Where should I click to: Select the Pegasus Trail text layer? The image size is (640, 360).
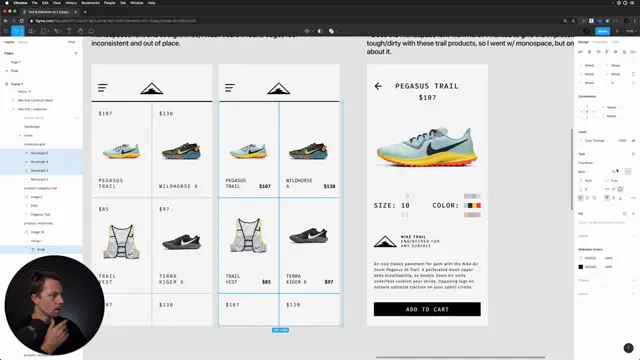click(x=41, y=214)
